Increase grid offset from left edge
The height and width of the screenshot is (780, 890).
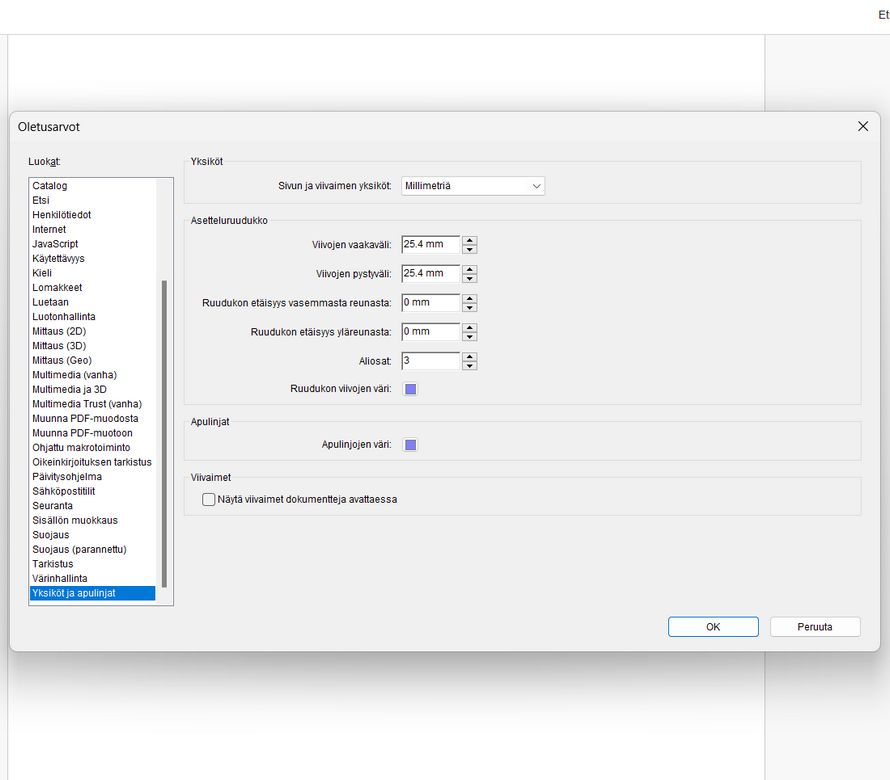[469, 298]
